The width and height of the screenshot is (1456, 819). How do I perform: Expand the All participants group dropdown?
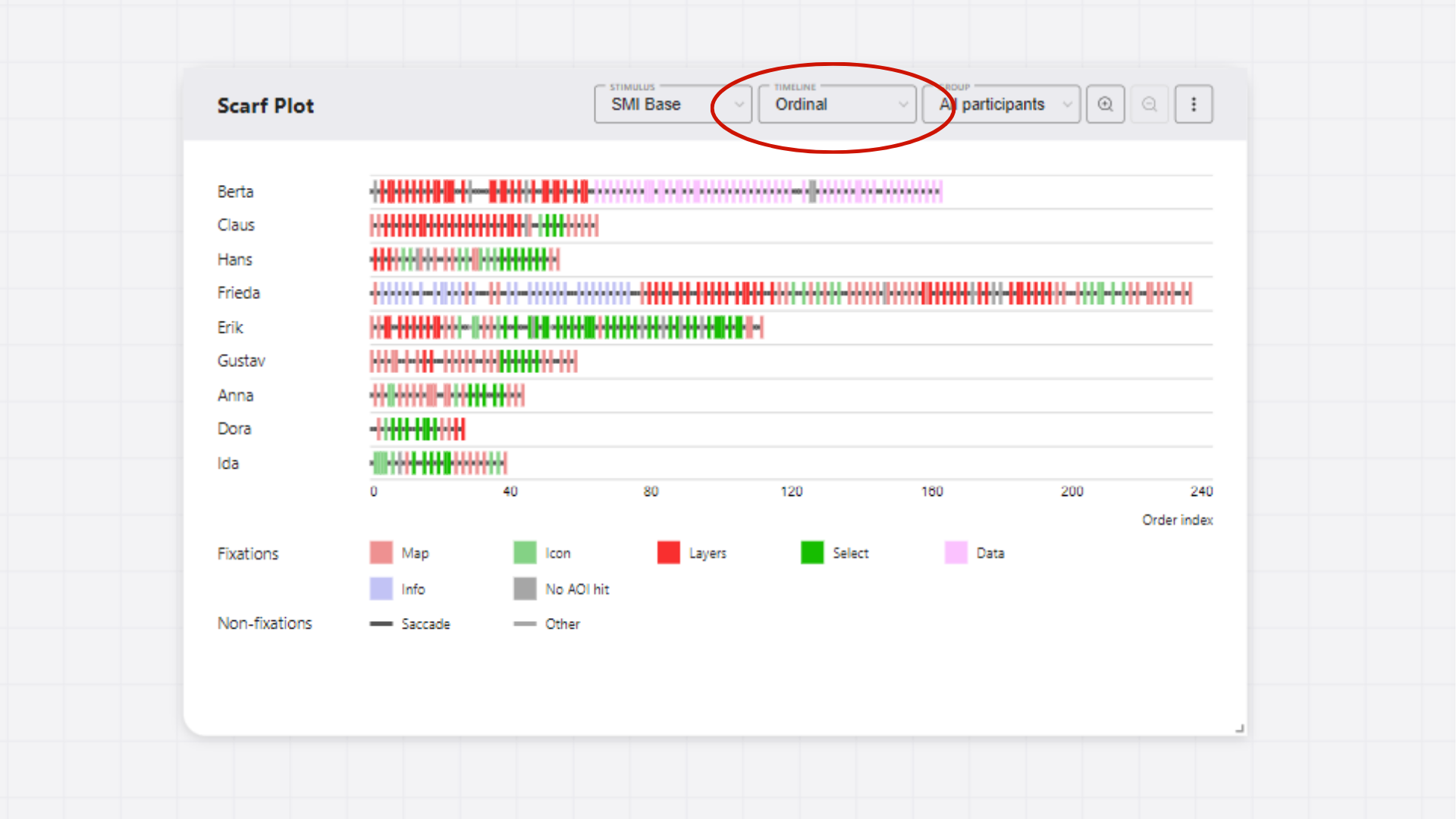(1001, 105)
